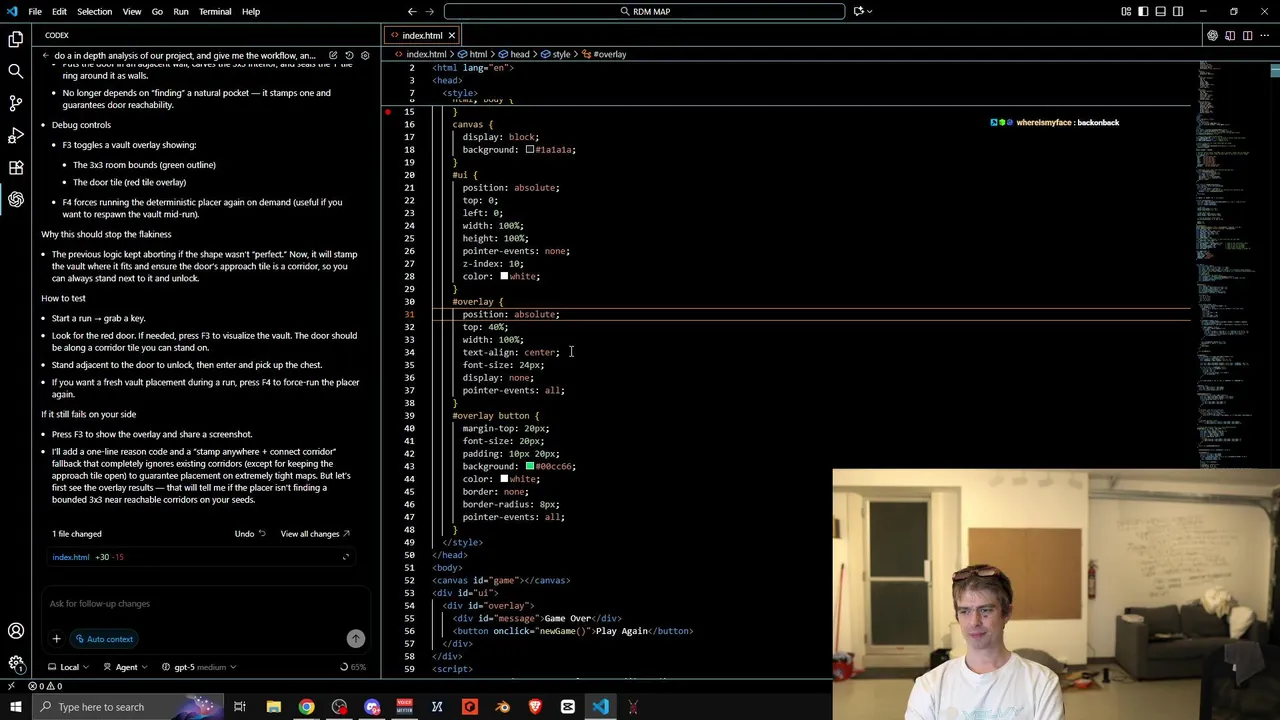Start a new Codex chat
The height and width of the screenshot is (720, 1280).
[333, 55]
